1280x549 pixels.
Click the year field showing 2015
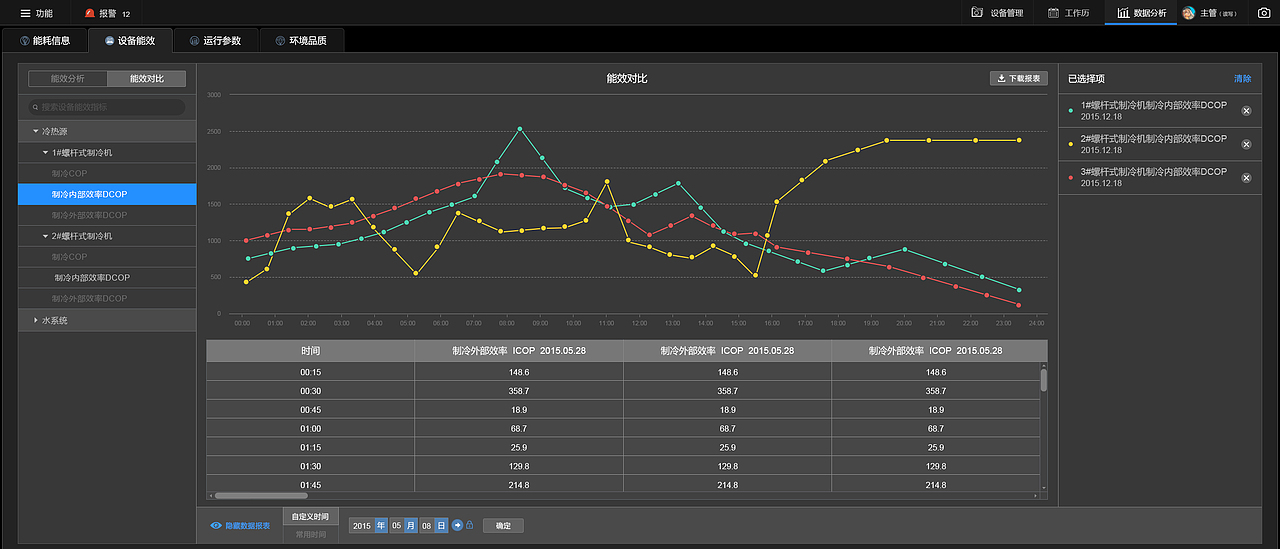(362, 525)
